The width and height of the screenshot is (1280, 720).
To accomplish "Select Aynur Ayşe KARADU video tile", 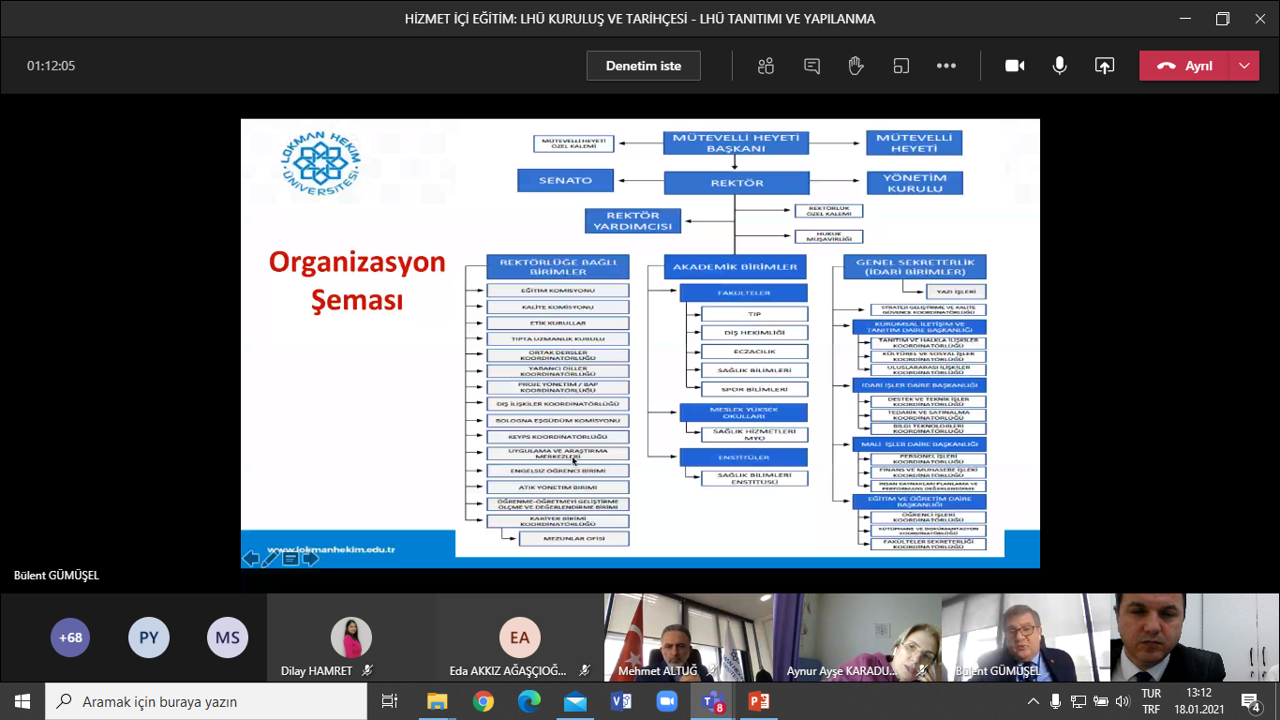I will tap(857, 638).
